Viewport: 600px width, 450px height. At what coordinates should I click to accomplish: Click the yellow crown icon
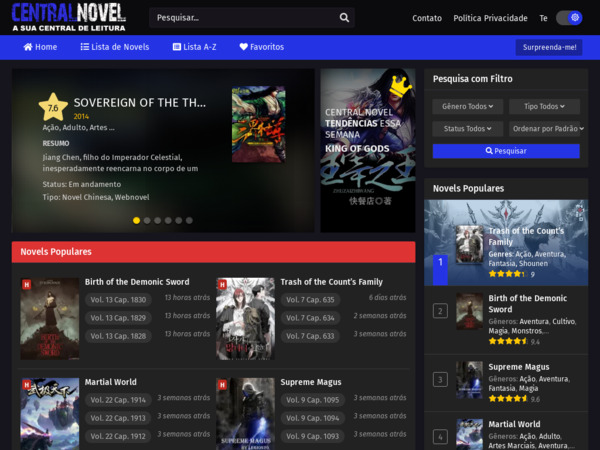pyautogui.click(x=400, y=86)
